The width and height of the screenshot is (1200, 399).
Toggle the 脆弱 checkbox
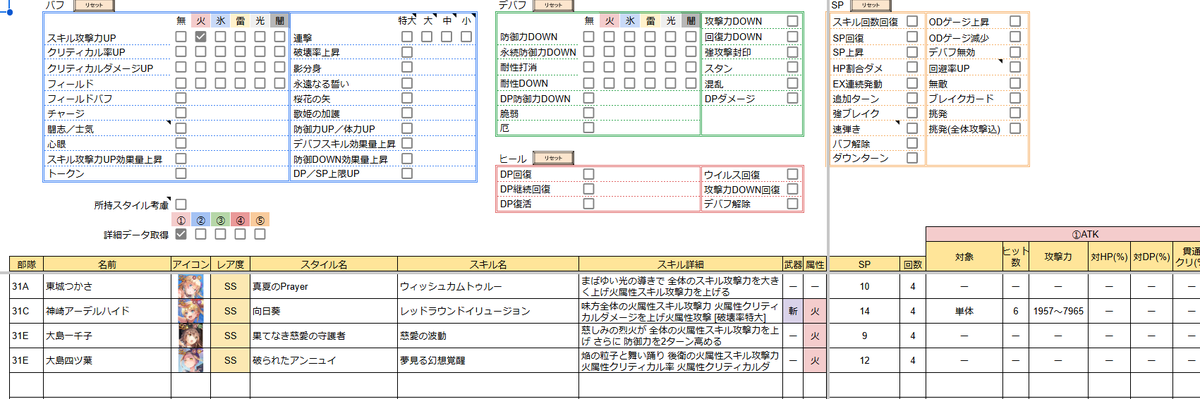point(589,114)
